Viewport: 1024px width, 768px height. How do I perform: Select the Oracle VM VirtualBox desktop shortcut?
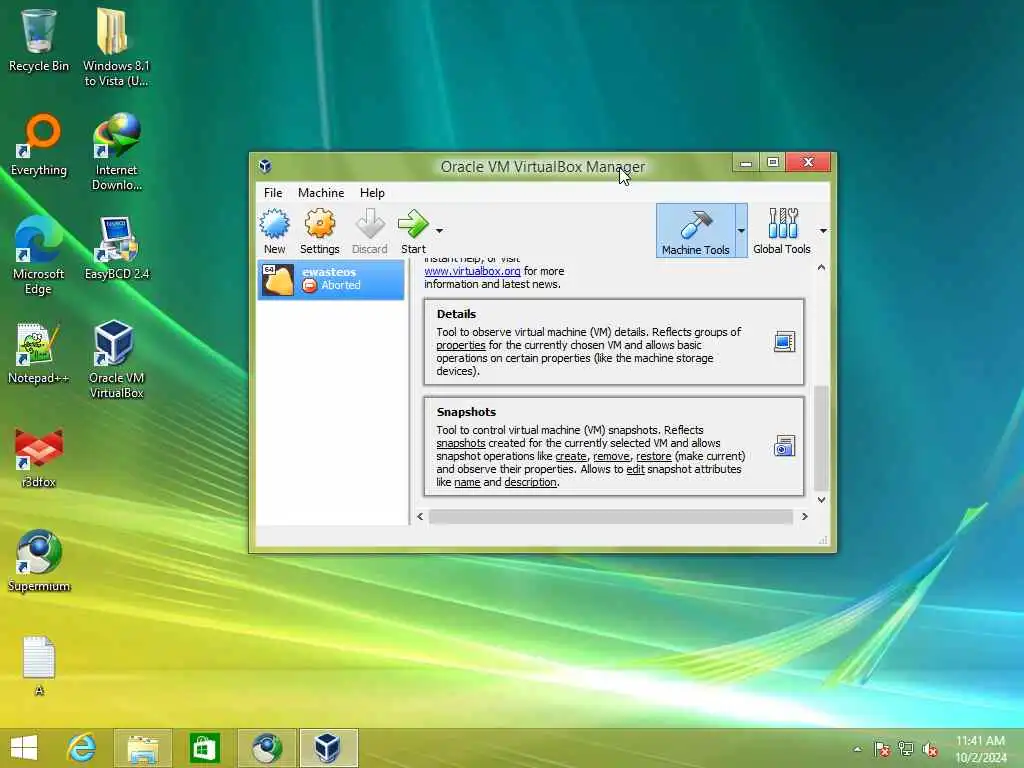pyautogui.click(x=116, y=359)
